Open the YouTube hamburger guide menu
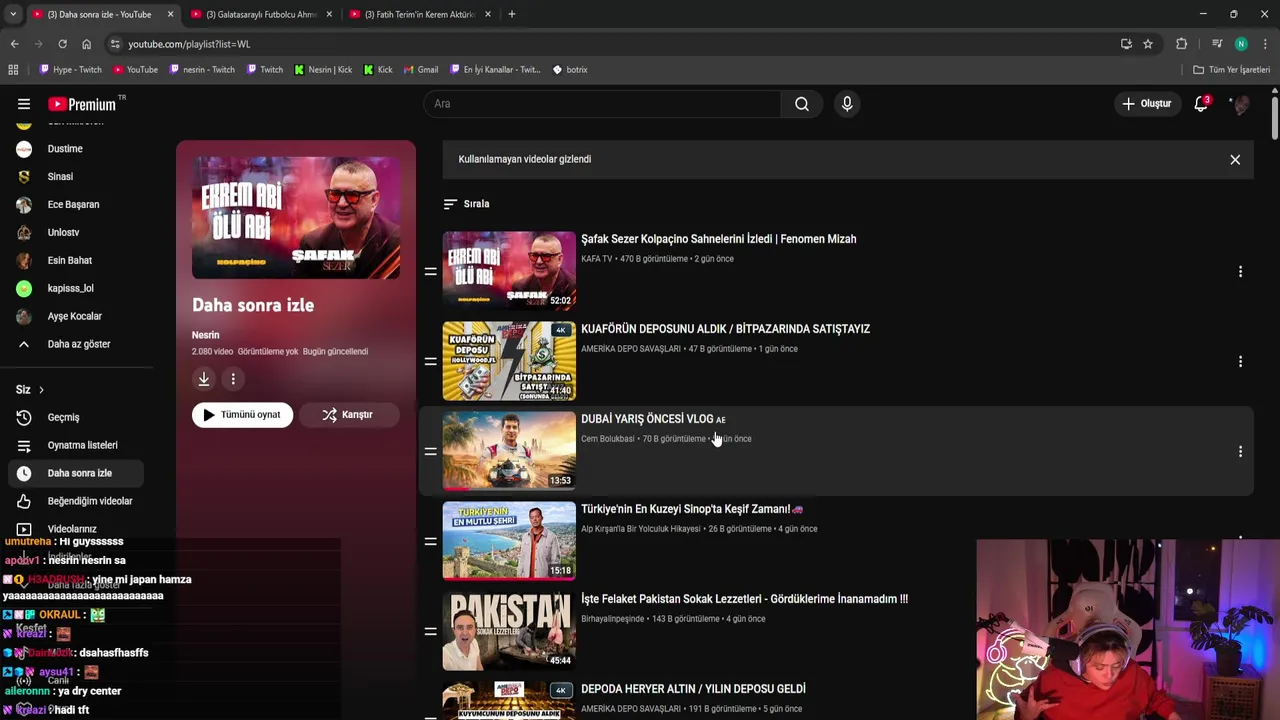 point(23,104)
